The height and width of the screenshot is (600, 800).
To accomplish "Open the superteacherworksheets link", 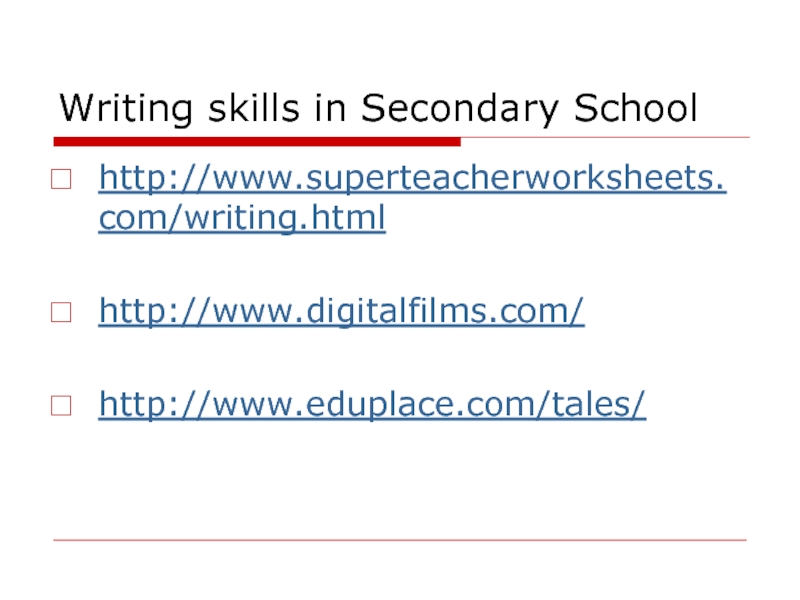I will [x=412, y=180].
